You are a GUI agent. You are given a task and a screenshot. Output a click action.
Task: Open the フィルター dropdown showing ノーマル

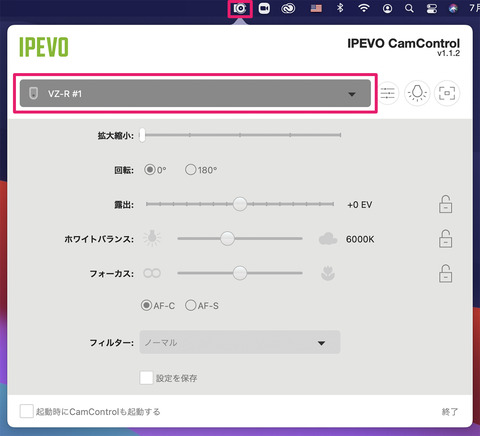pyautogui.click(x=240, y=342)
